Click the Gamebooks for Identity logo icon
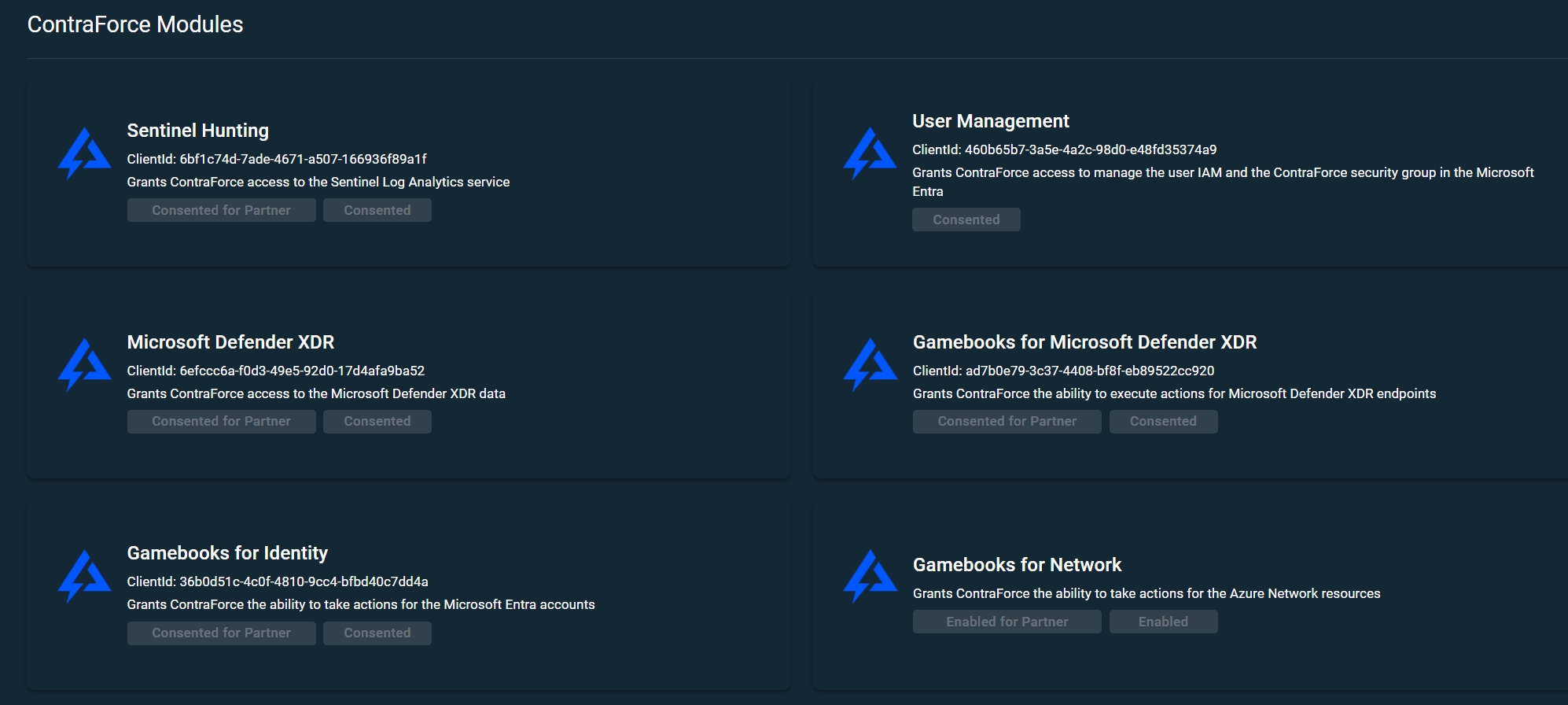The image size is (1568, 705). [x=84, y=576]
